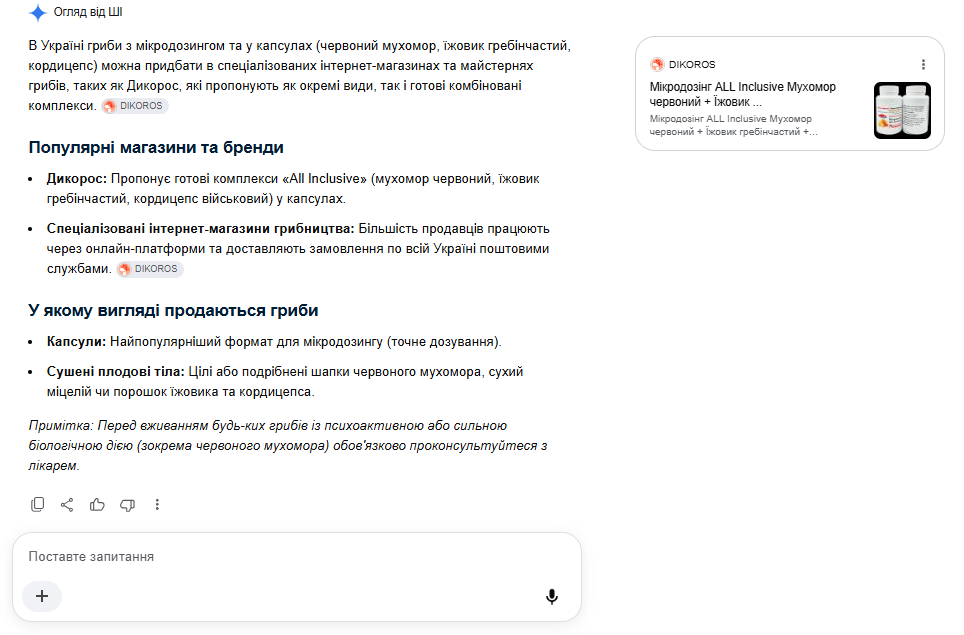The image size is (964, 635).
Task: Click the plus button in the question box
Action: point(42,596)
